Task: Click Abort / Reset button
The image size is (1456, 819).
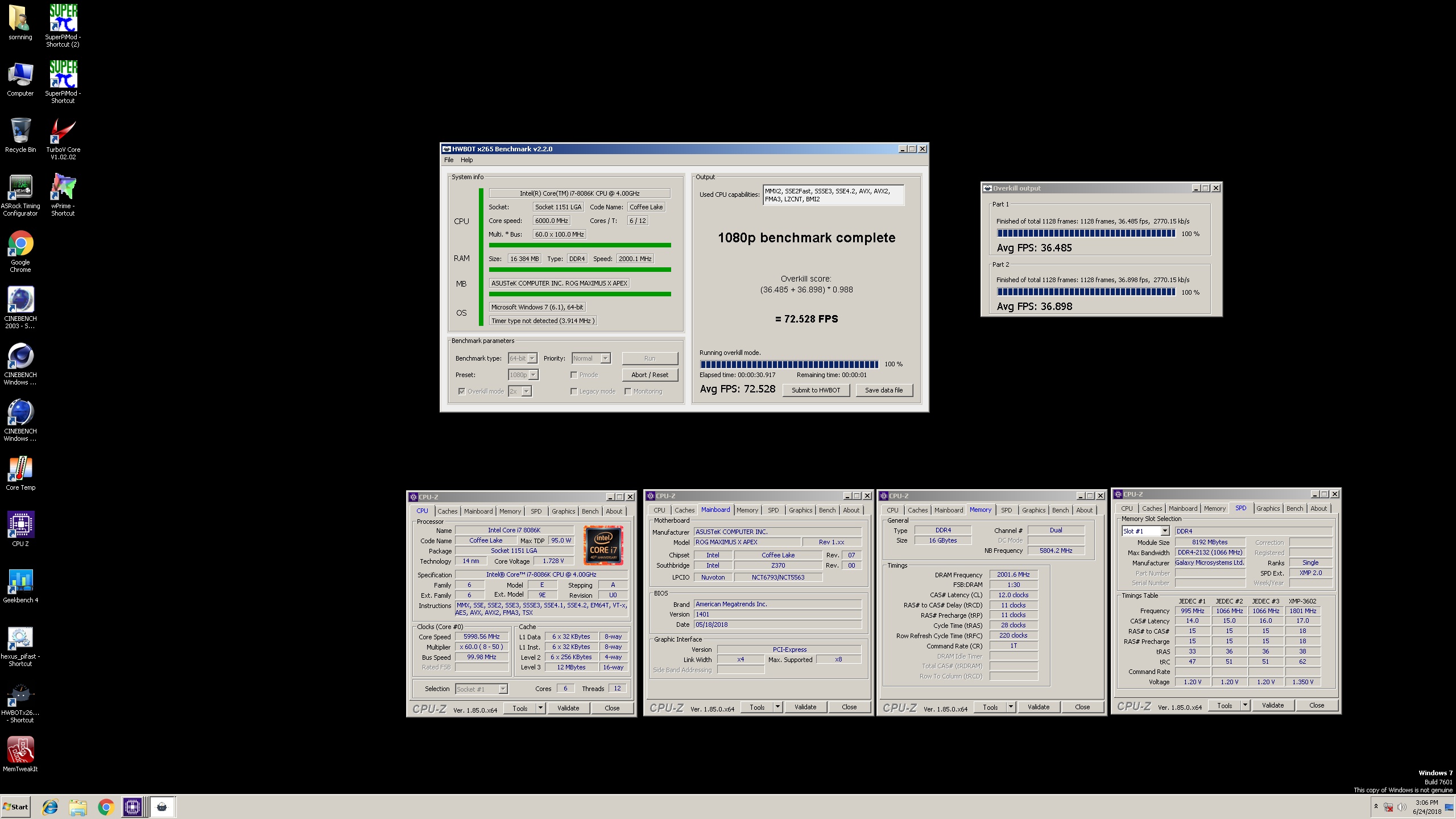Action: tap(650, 375)
